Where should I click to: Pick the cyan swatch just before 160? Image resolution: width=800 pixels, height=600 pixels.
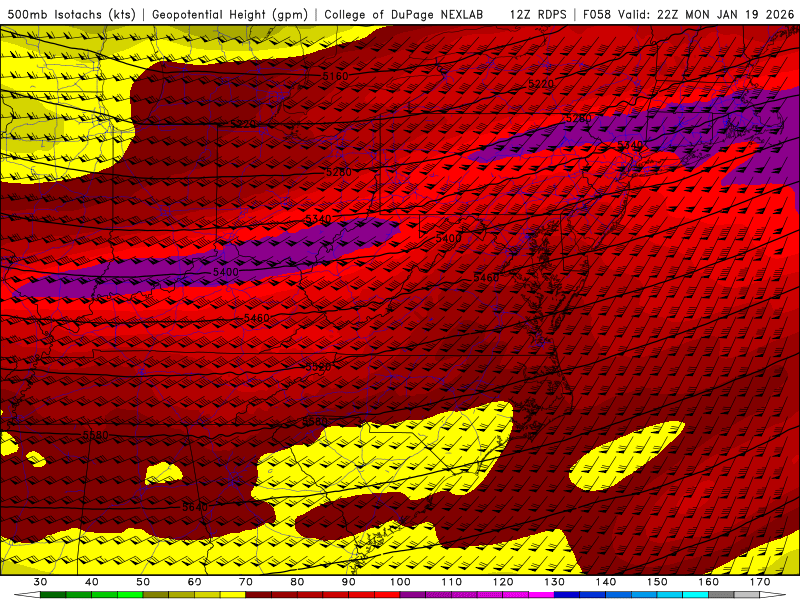click(x=695, y=595)
